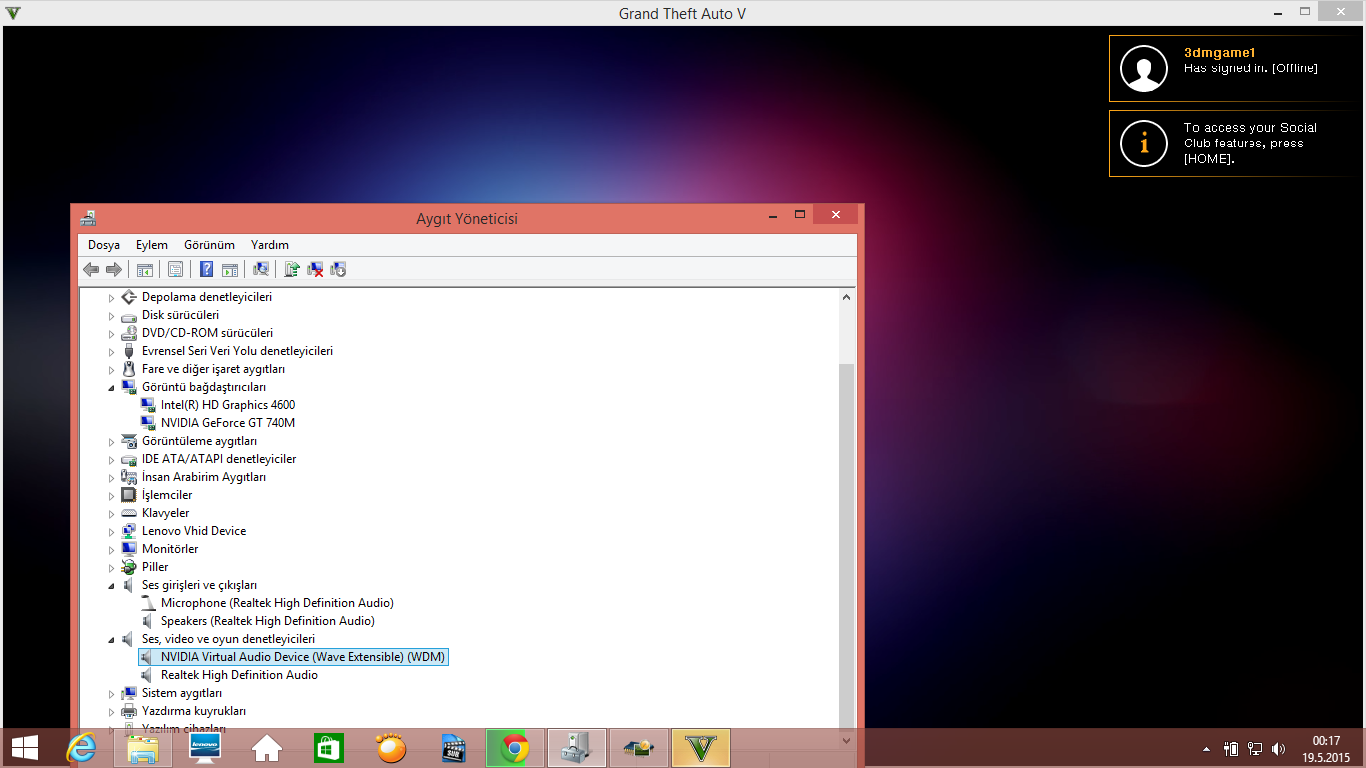1366x768 pixels.
Task: Select Intel(R) HD Graphics 4600
Action: click(228, 405)
